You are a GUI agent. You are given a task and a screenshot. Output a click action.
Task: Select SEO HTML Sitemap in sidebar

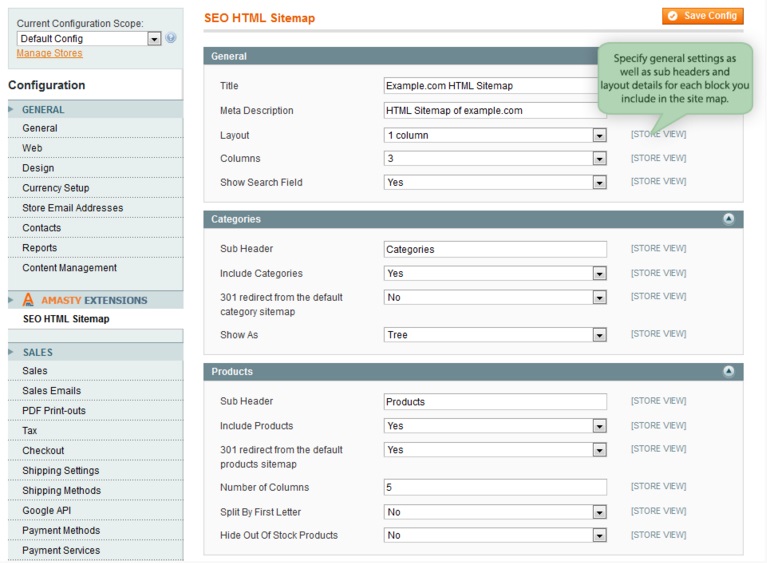(66, 319)
